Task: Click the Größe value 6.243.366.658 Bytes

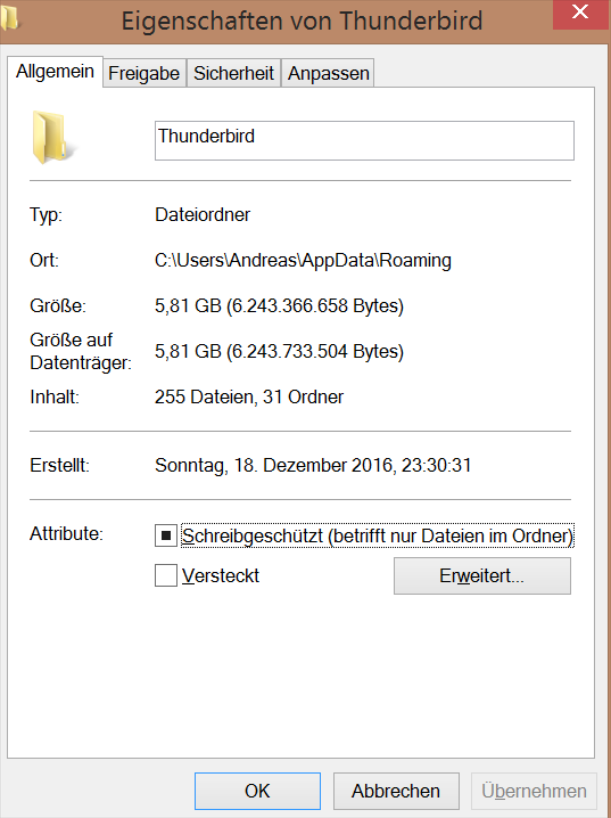Action: (x=279, y=305)
